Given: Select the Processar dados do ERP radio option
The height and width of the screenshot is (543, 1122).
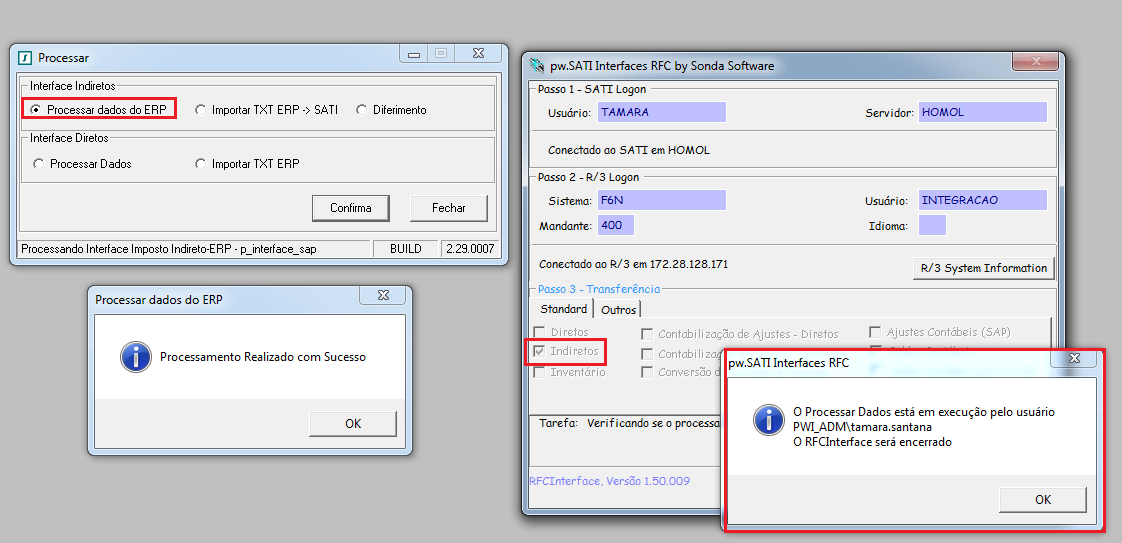Looking at the screenshot, I should pos(99,110).
